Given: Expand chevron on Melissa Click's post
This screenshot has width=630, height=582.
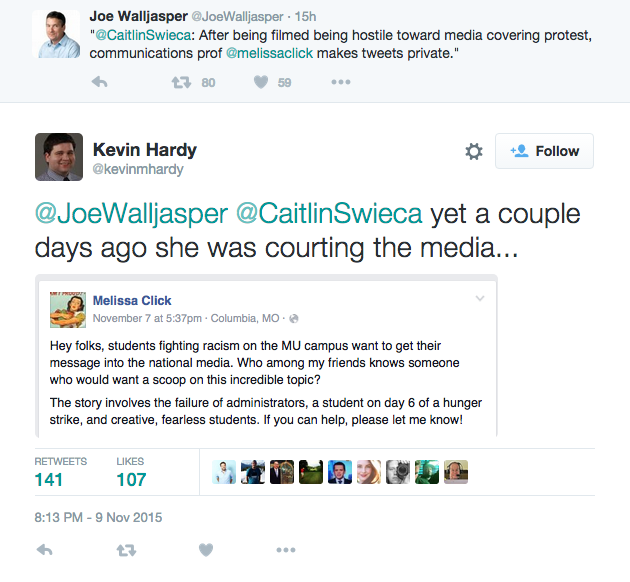Looking at the screenshot, I should (480, 298).
